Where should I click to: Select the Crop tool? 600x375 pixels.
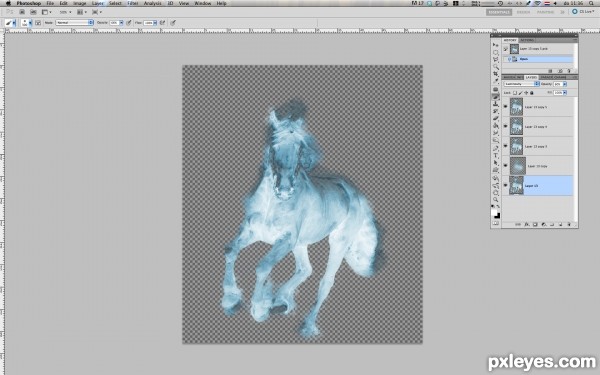click(x=496, y=74)
